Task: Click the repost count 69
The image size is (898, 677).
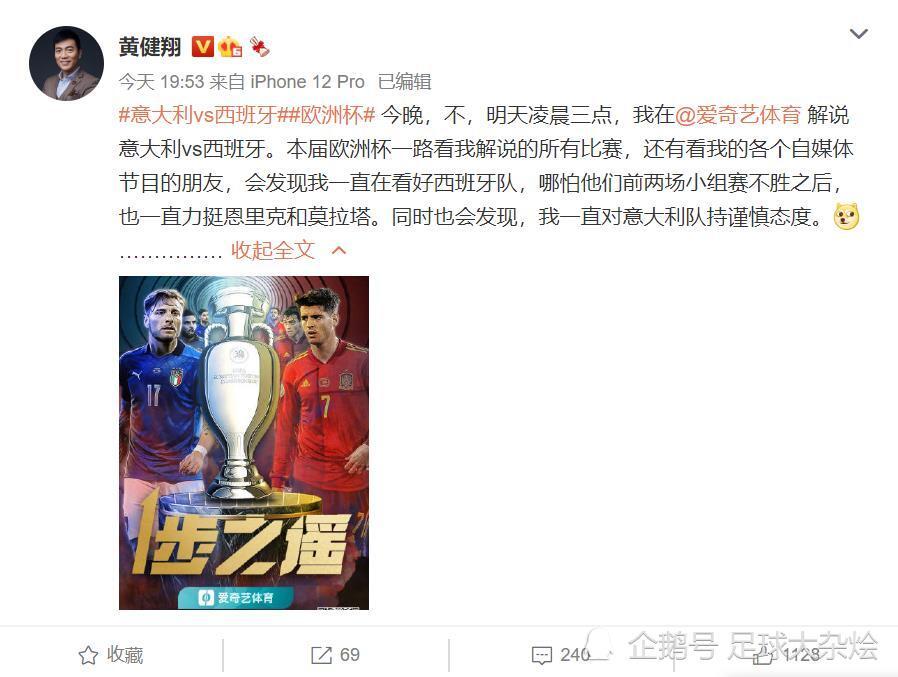Action: pyautogui.click(x=350, y=655)
